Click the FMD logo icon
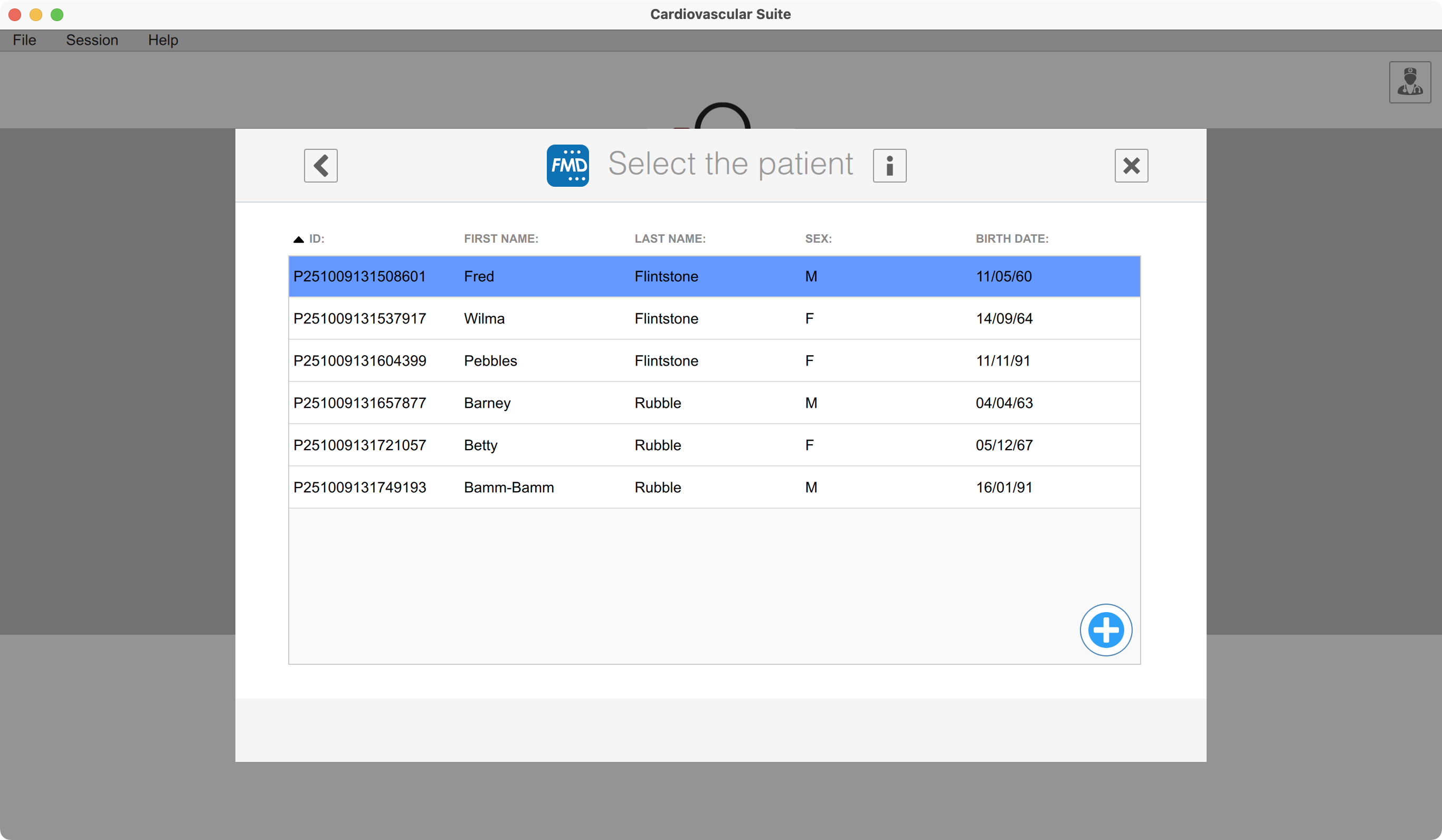1442x840 pixels. click(x=567, y=165)
